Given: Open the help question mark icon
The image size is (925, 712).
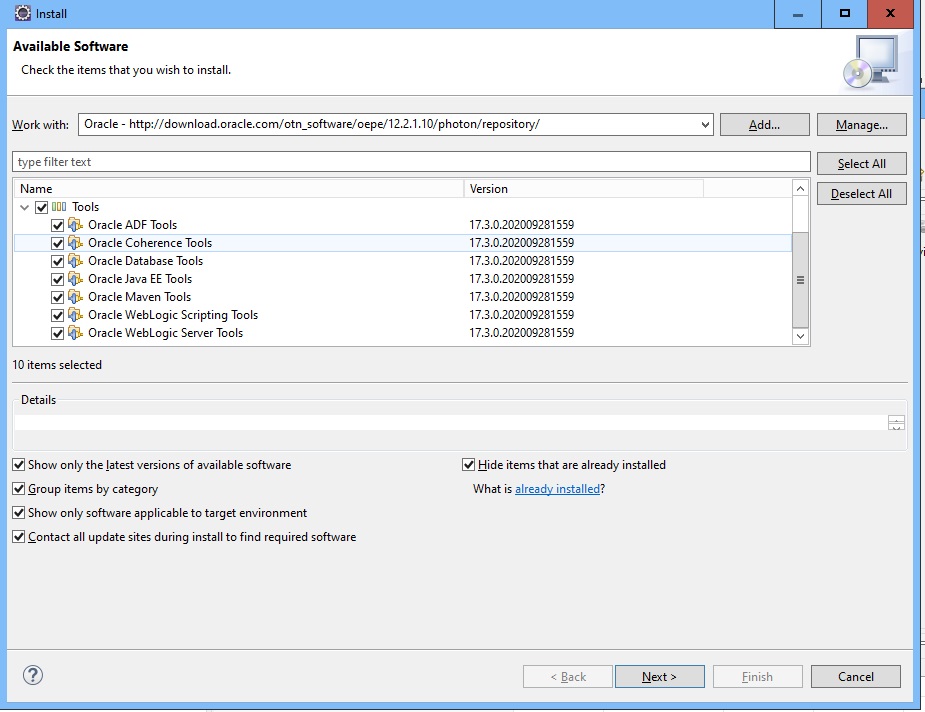Looking at the screenshot, I should (33, 675).
